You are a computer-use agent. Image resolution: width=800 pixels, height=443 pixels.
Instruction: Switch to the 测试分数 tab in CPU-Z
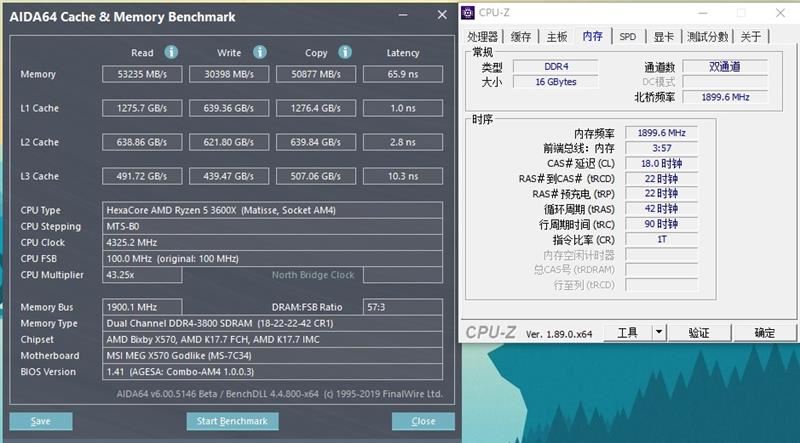coord(707,37)
